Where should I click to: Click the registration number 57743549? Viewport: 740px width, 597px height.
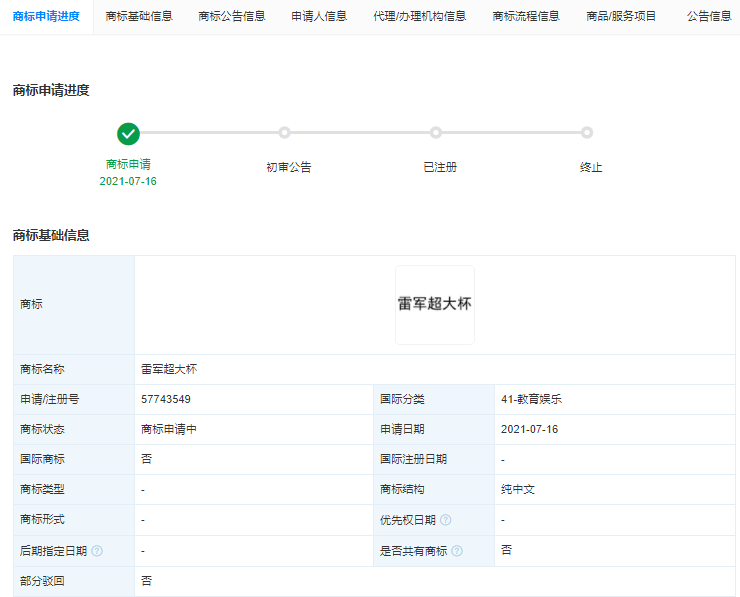166,399
